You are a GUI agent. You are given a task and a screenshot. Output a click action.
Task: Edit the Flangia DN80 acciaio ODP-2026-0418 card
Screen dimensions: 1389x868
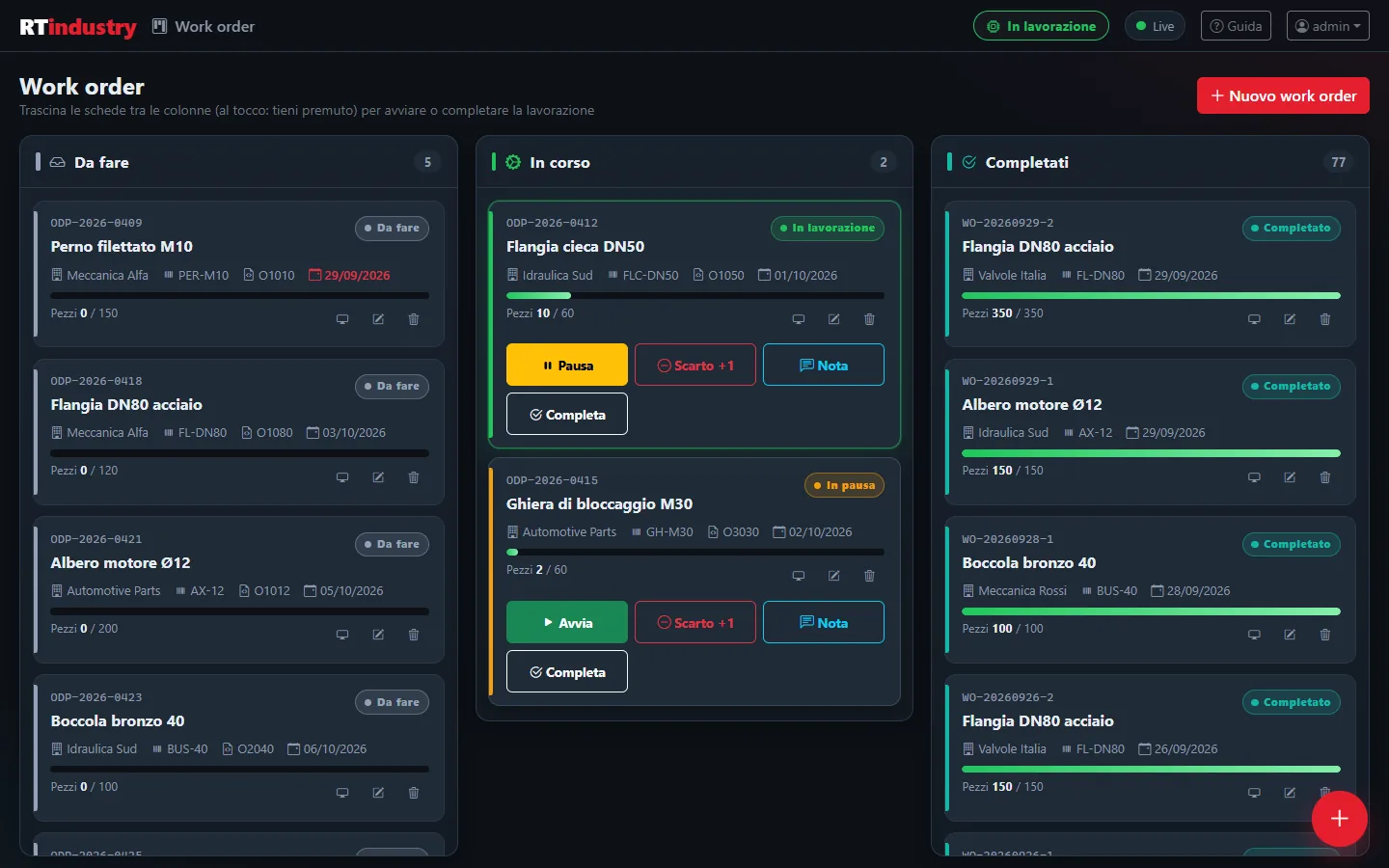click(x=378, y=477)
